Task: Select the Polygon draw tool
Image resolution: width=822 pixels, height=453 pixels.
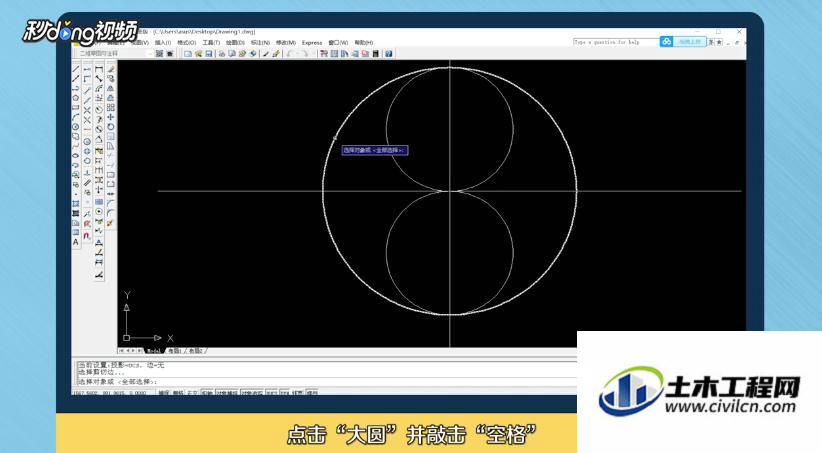Action: coord(76,98)
